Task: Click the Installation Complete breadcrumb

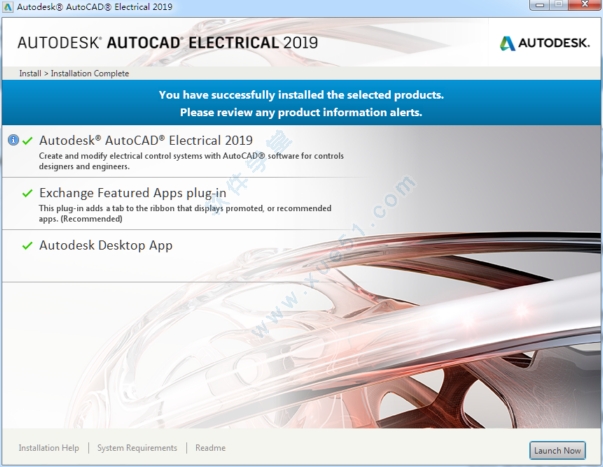Action: (x=90, y=74)
